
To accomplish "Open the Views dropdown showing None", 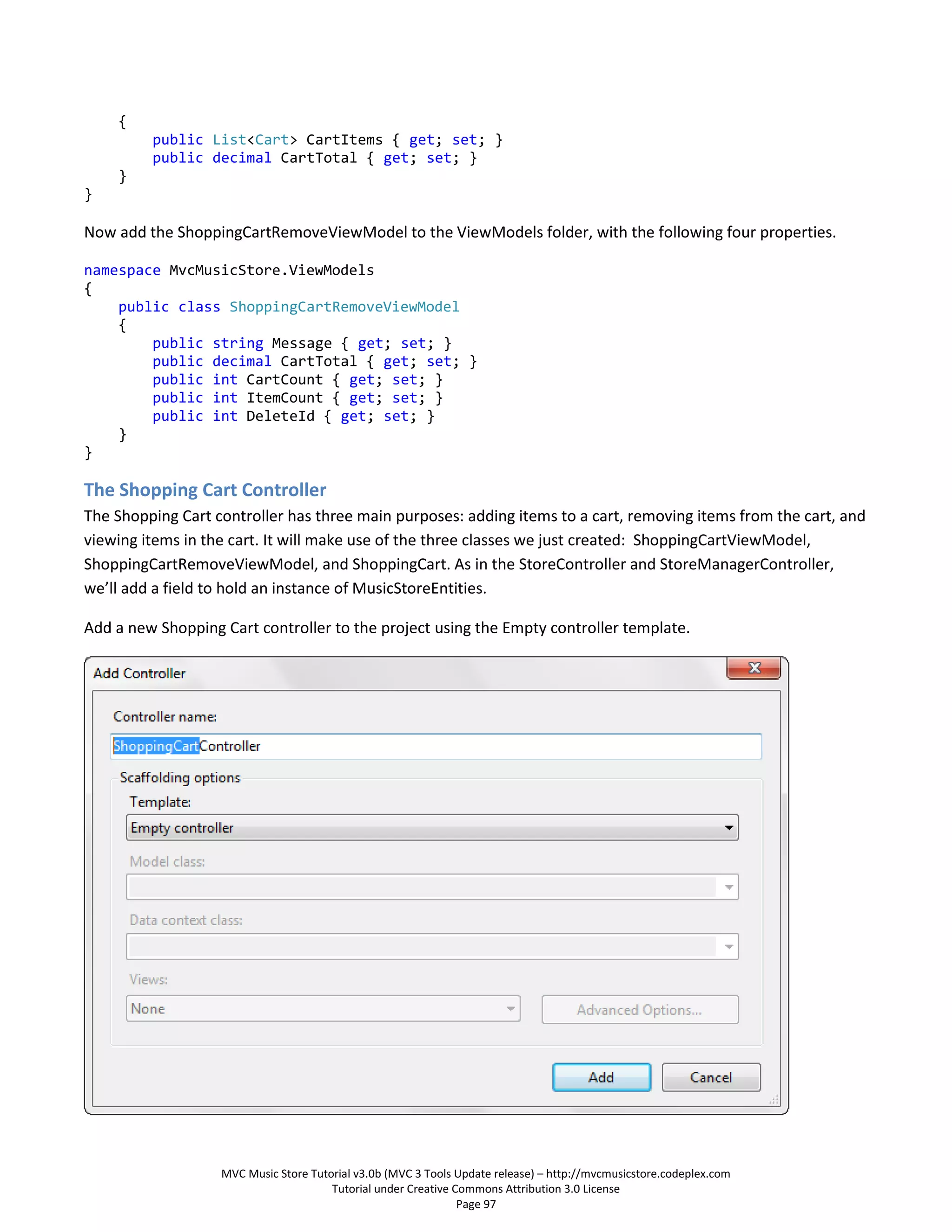I will [x=323, y=1009].
